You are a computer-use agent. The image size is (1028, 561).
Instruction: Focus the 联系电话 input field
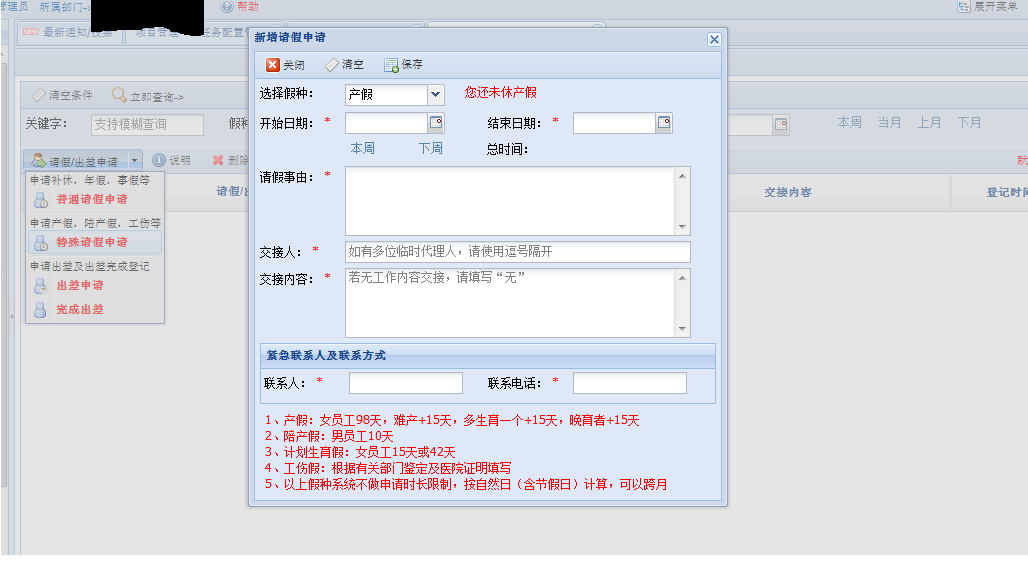tap(630, 383)
